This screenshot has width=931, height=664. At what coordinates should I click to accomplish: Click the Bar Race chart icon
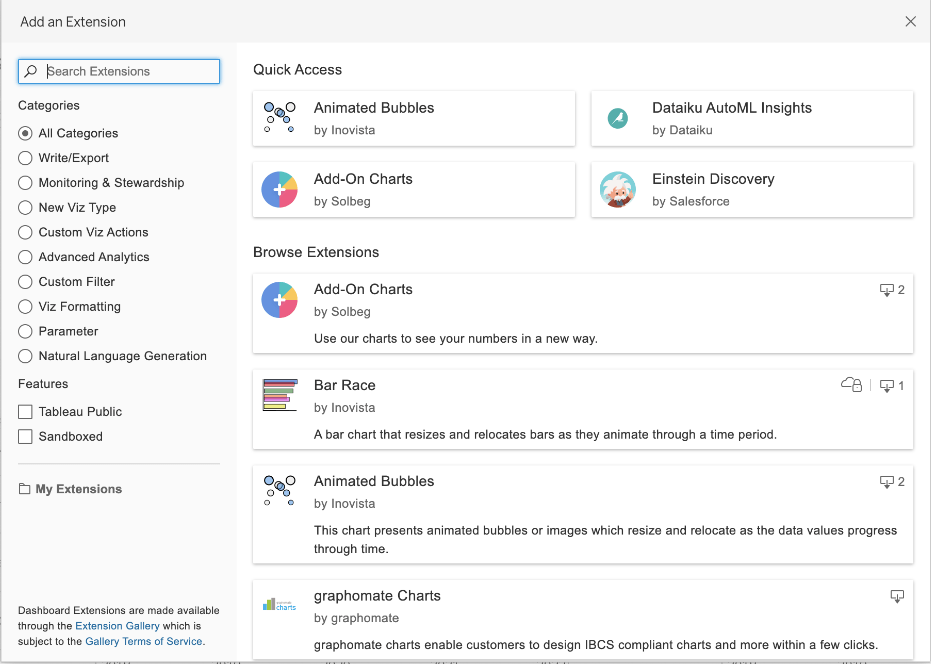pyautogui.click(x=279, y=395)
